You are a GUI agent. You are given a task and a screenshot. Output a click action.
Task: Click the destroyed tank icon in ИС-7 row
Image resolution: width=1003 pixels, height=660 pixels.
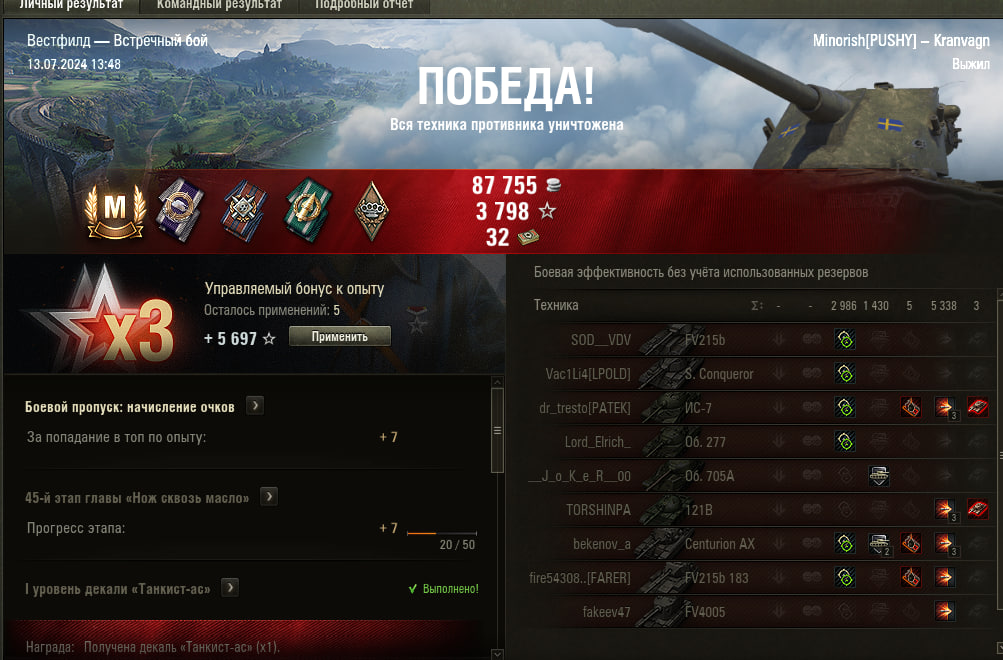pyautogui.click(x=977, y=407)
